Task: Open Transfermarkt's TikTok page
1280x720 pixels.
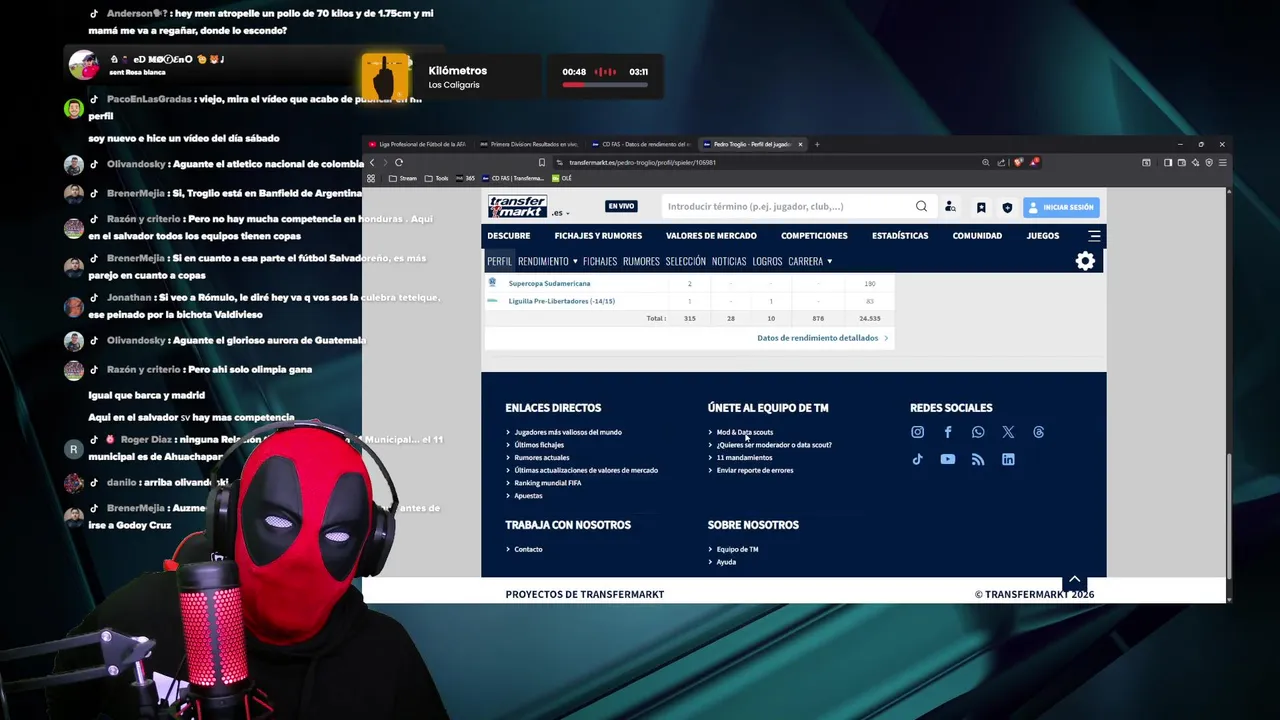Action: pos(917,459)
